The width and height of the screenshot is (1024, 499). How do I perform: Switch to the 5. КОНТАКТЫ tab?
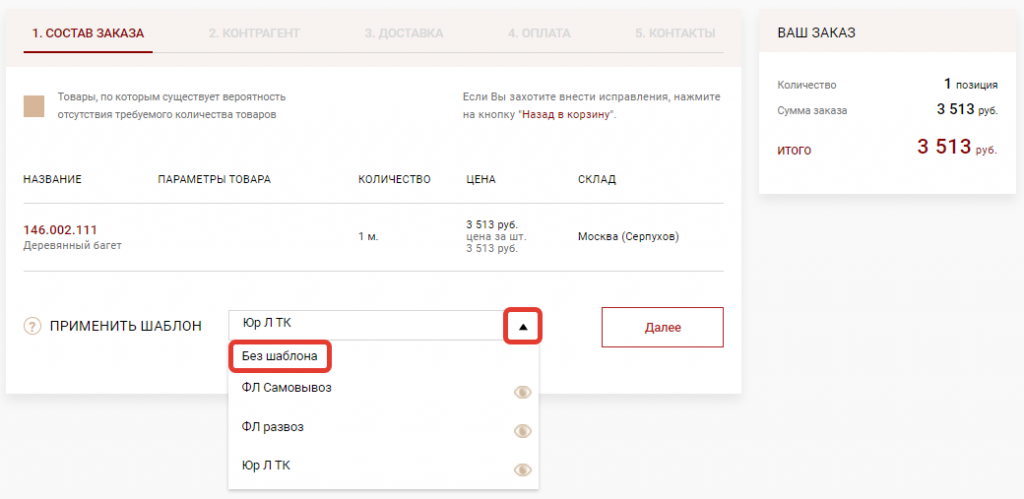click(x=675, y=33)
